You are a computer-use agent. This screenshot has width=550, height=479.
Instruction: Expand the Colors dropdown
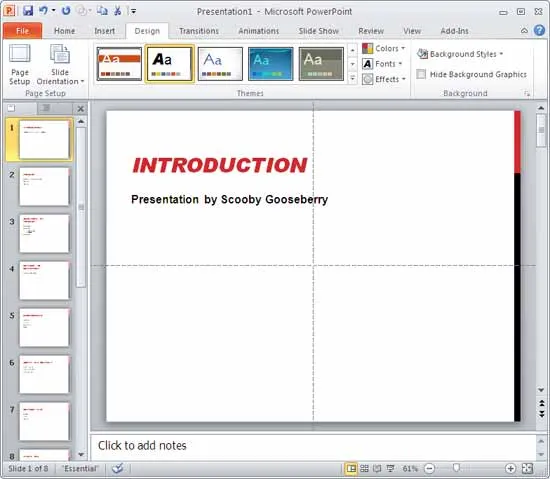pyautogui.click(x=384, y=48)
